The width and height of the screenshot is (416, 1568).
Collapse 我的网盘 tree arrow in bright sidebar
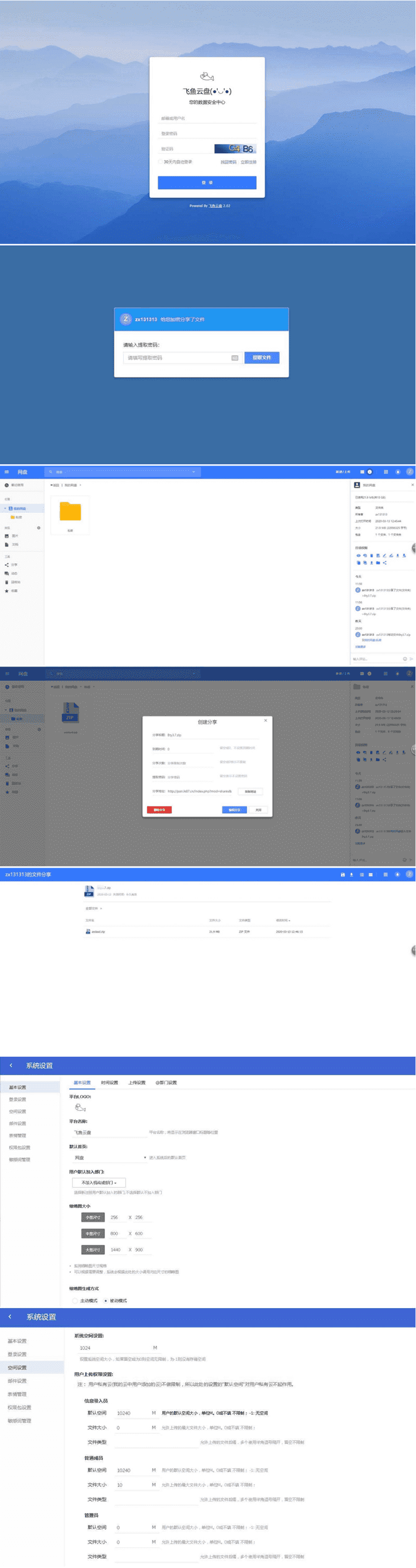pyautogui.click(x=6, y=508)
